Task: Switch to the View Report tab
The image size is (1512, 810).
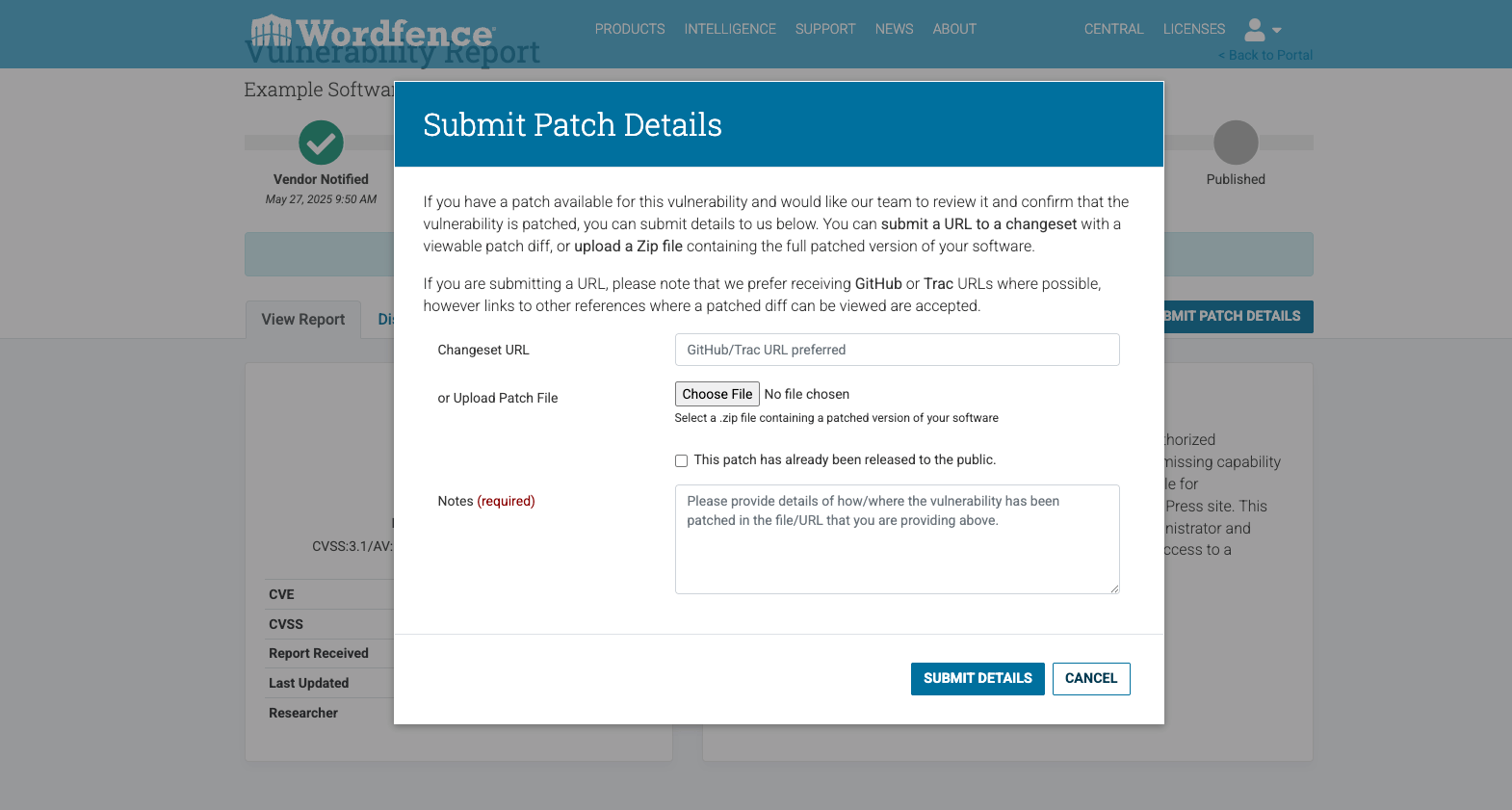Action: tap(302, 320)
